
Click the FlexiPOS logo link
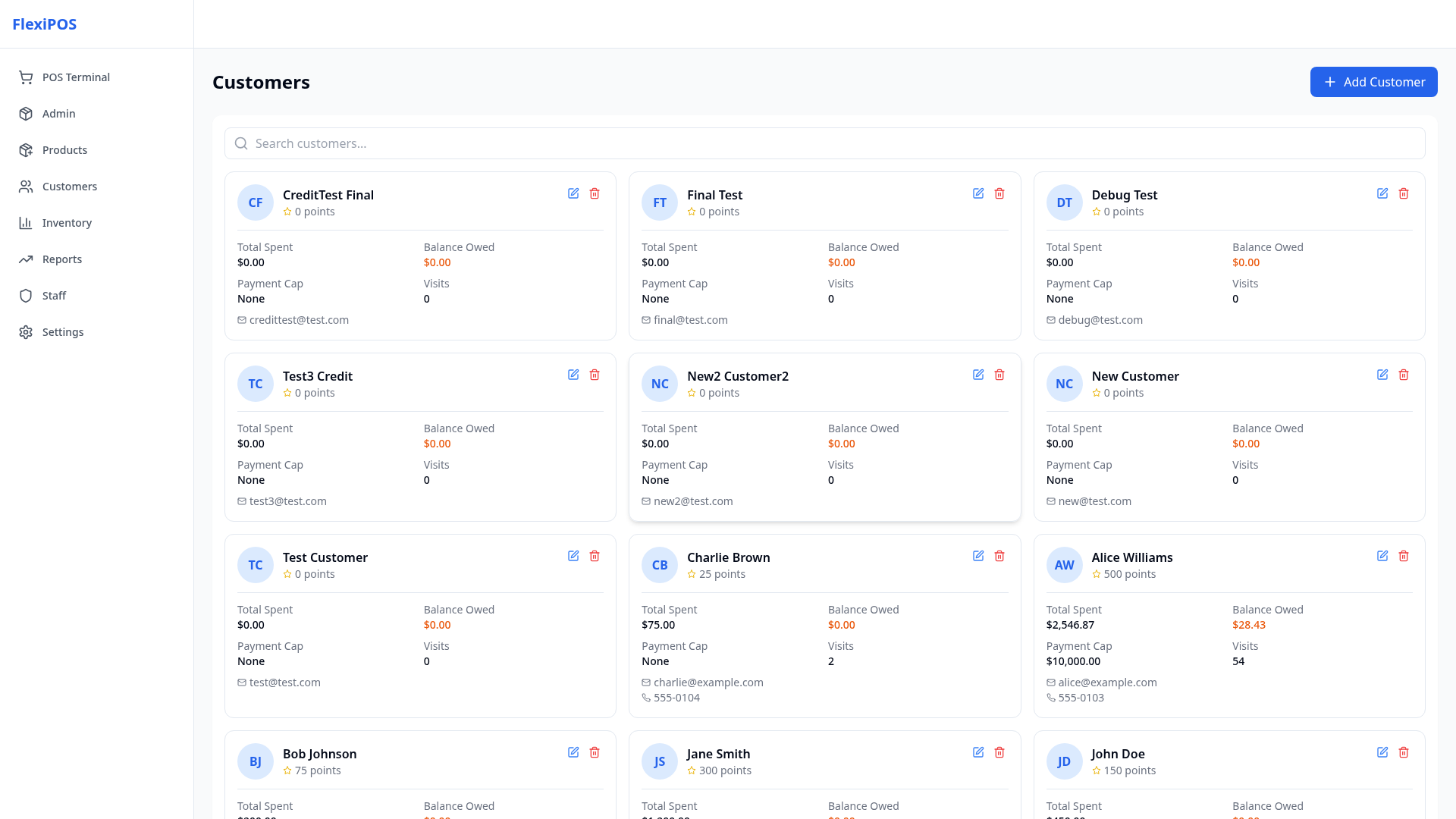point(45,24)
